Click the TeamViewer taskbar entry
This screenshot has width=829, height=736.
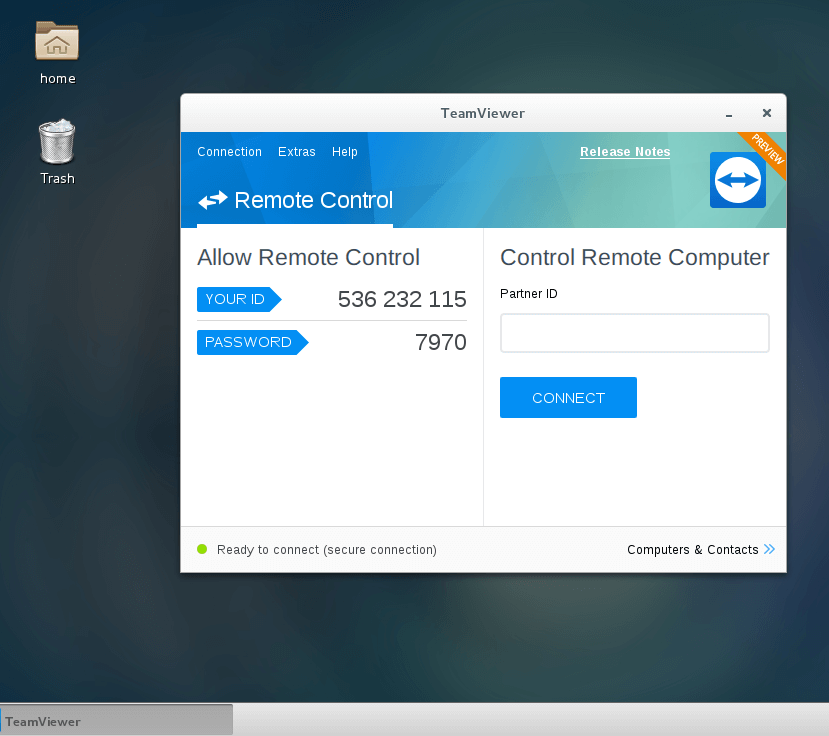[116, 720]
